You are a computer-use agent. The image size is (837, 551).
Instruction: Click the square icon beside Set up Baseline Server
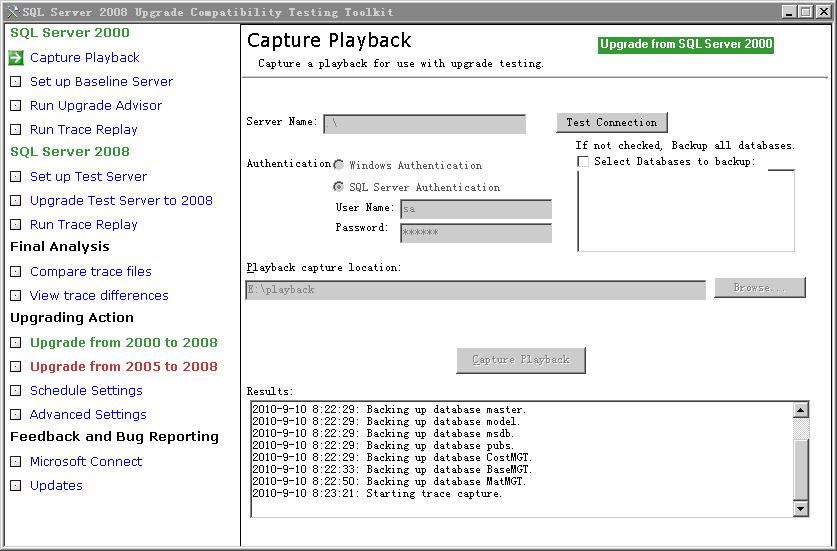[x=16, y=82]
